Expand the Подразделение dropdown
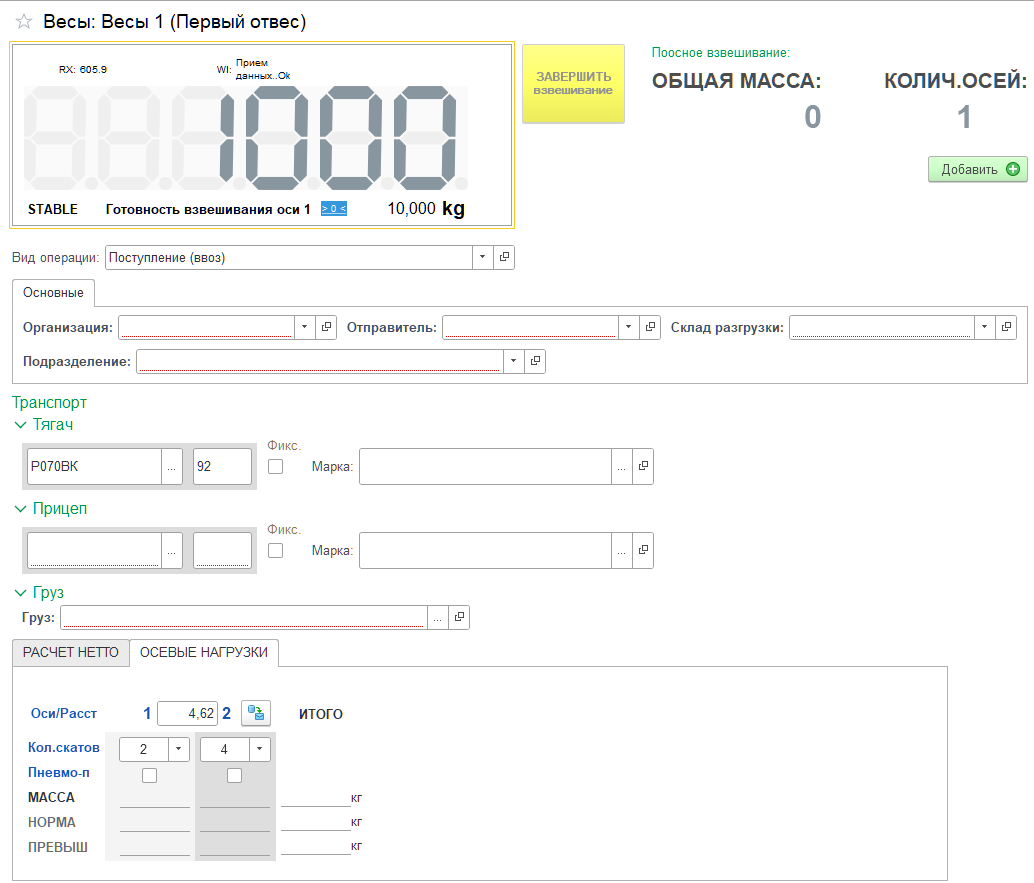Screen dimensions: 1034x883 pyautogui.click(x=513, y=361)
